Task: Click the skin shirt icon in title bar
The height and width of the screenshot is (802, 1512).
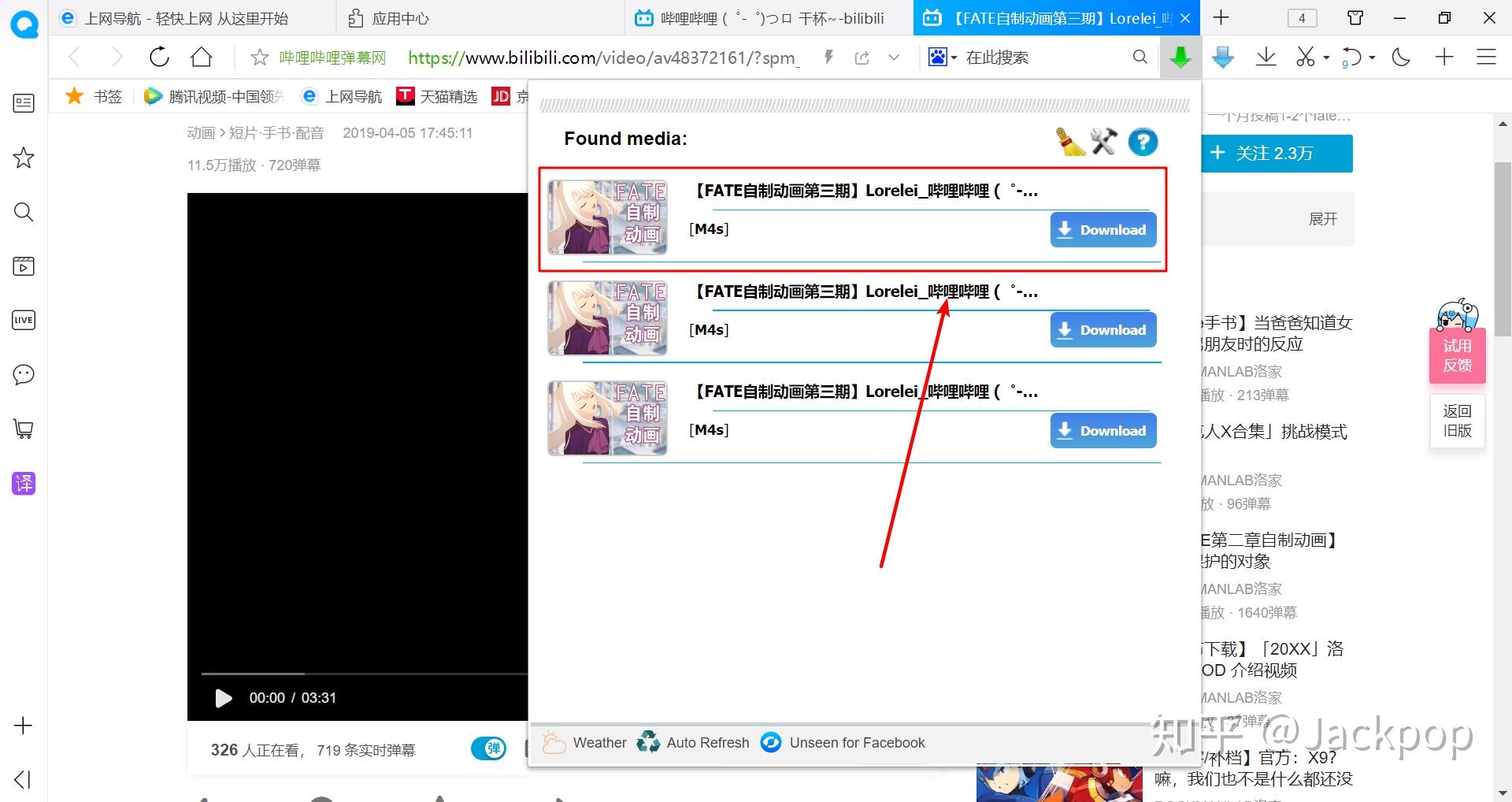Action: tap(1355, 18)
